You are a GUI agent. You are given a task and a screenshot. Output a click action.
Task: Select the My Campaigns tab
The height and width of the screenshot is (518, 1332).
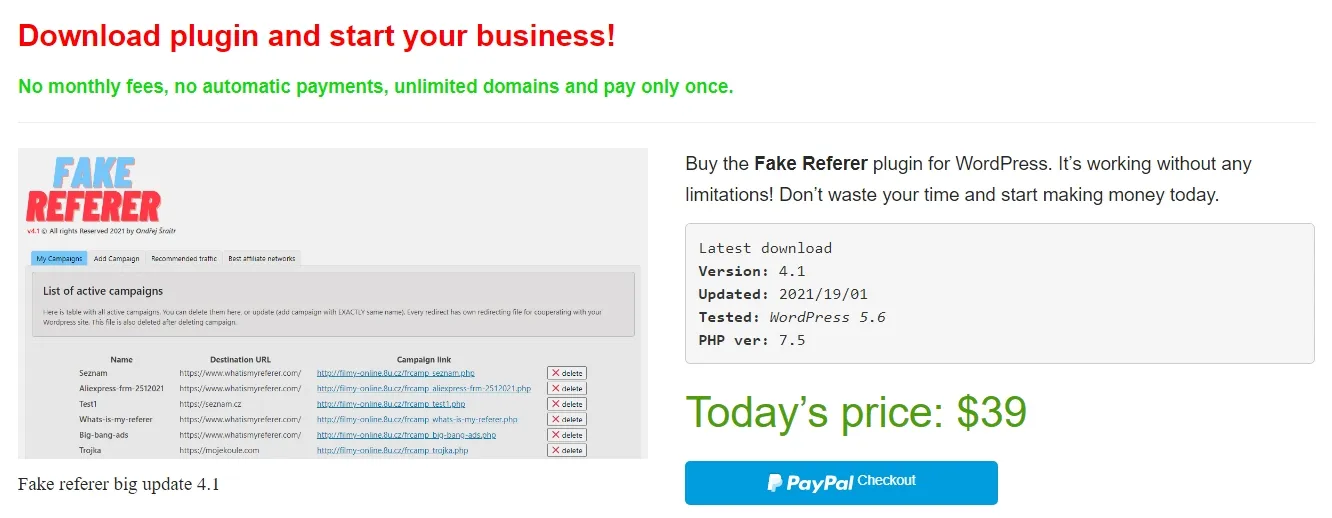[59, 258]
